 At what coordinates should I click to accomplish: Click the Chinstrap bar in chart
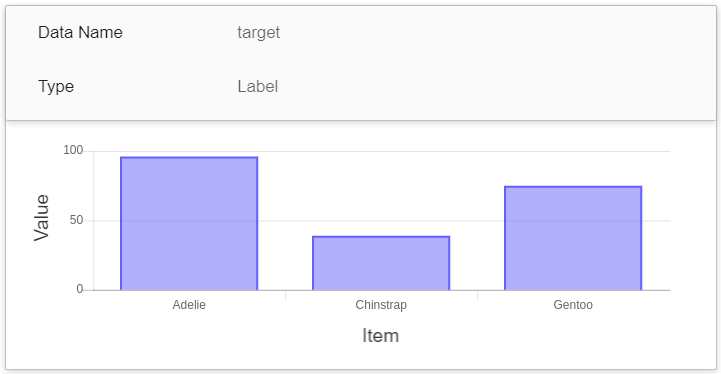click(x=381, y=263)
